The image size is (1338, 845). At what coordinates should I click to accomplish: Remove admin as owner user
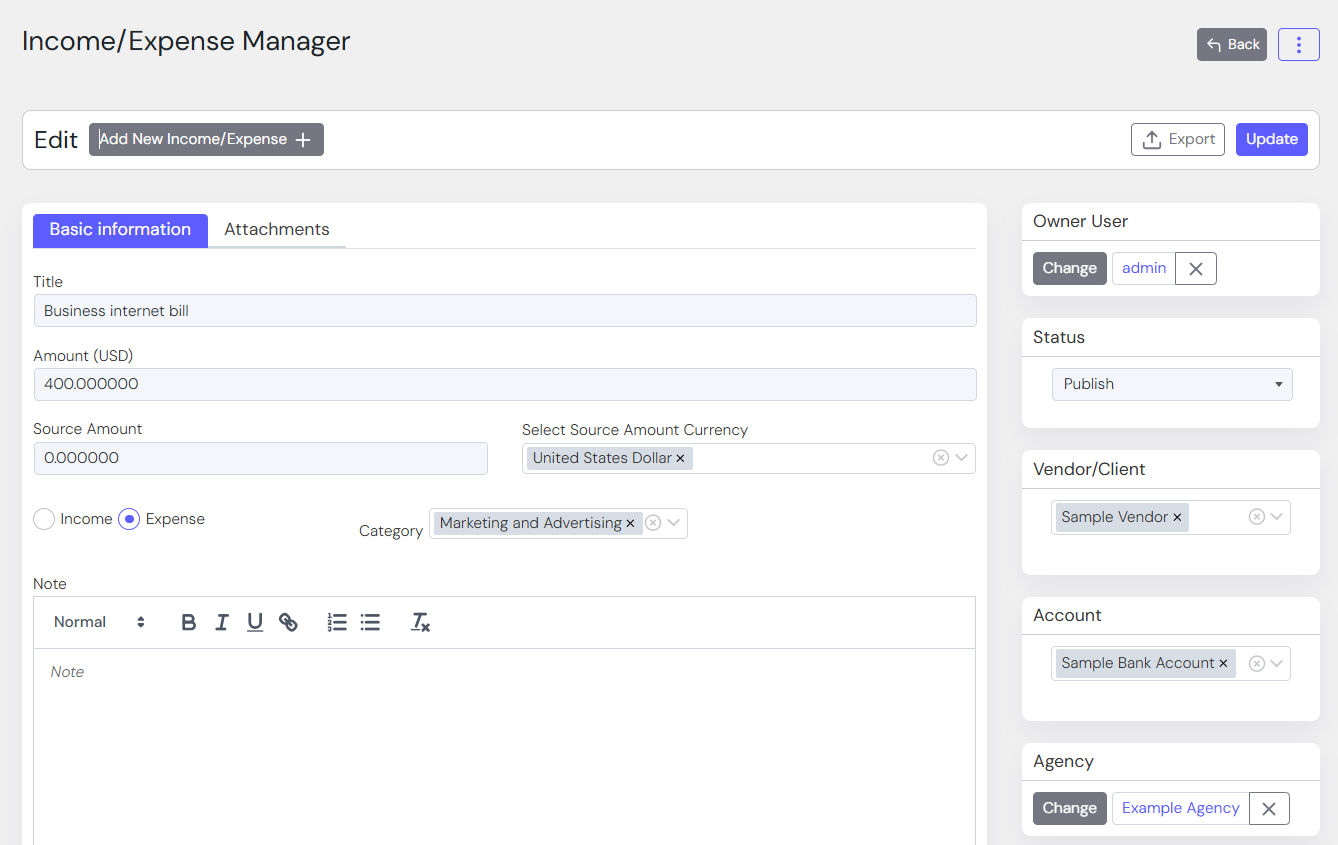(1195, 269)
